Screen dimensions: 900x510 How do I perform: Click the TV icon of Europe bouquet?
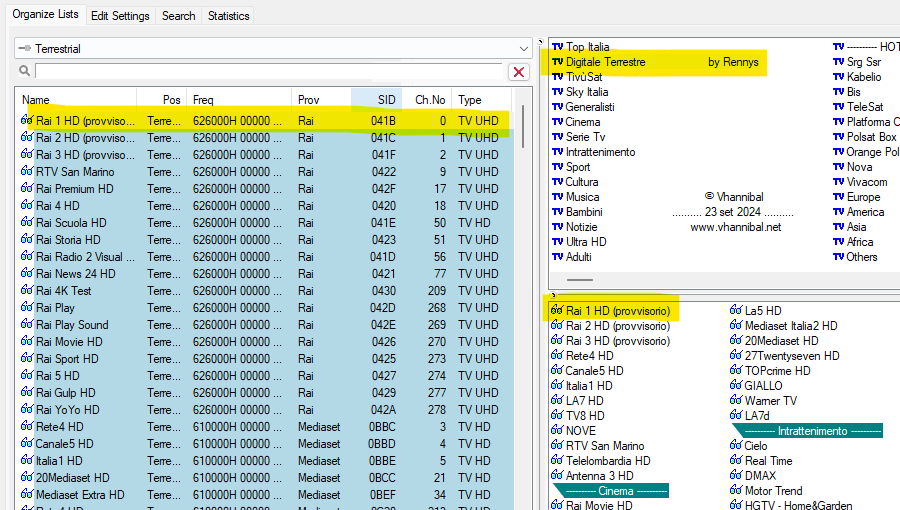pos(839,197)
